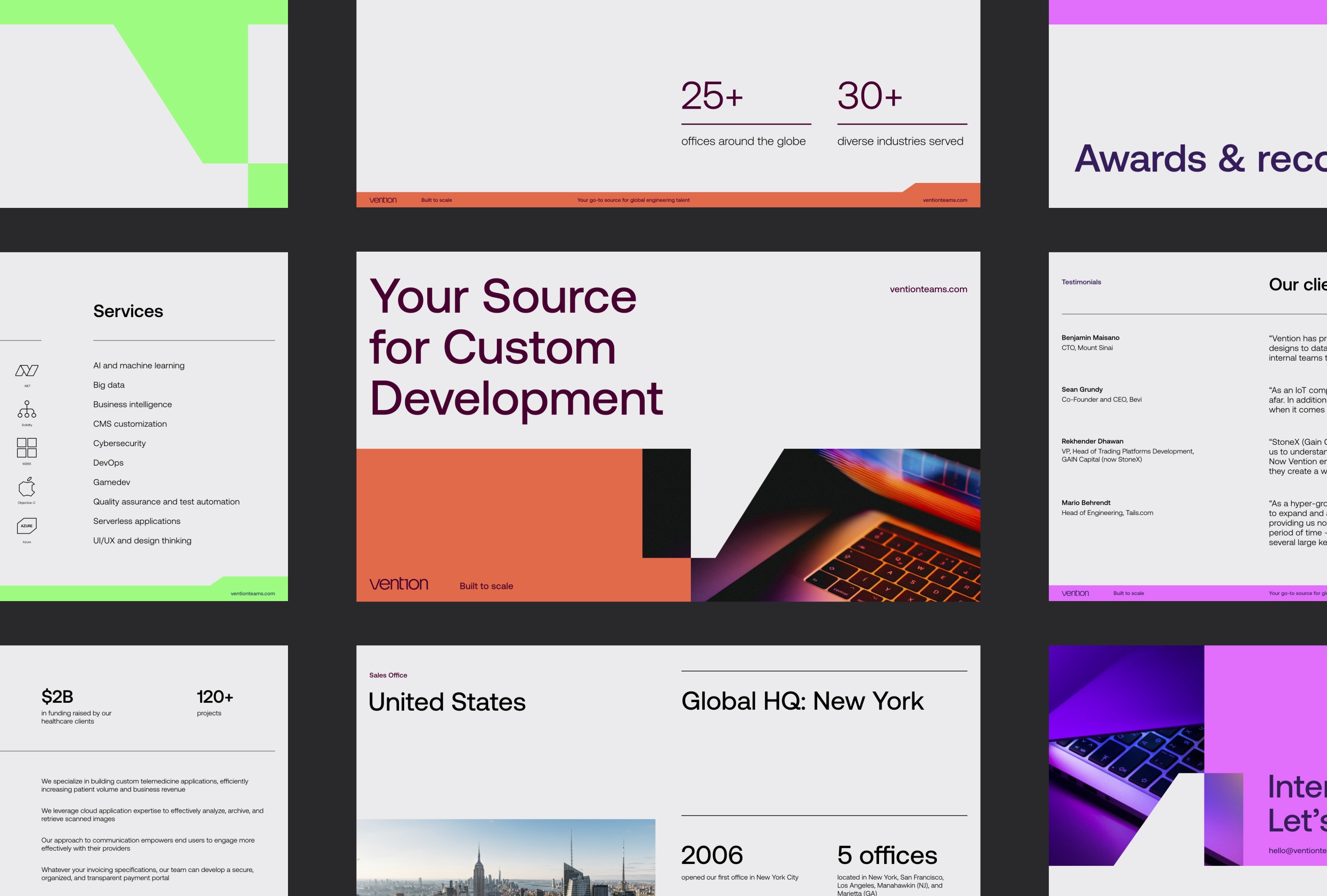Image resolution: width=1327 pixels, height=896 pixels.
Task: Click the Solidity hierarchy icon
Action: (27, 409)
